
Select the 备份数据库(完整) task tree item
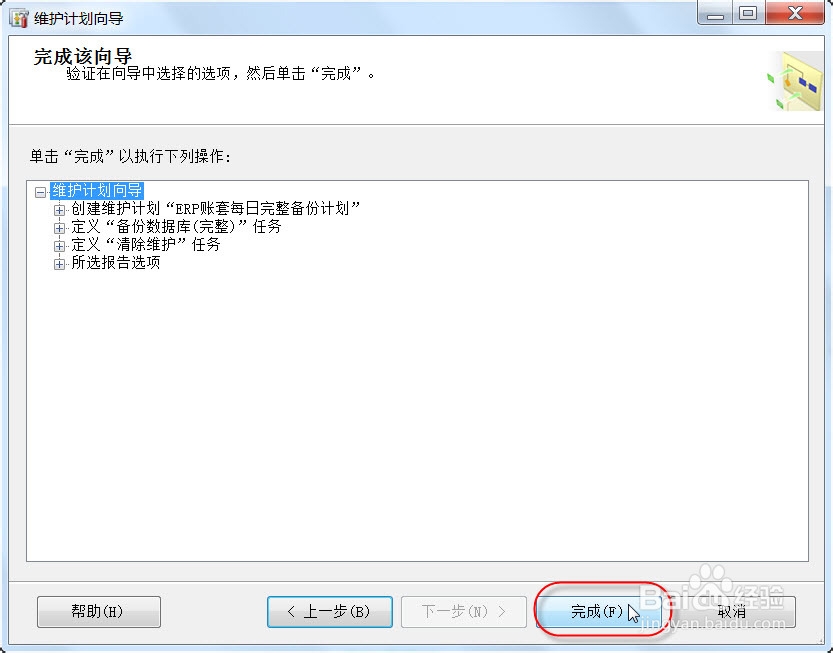[176, 226]
